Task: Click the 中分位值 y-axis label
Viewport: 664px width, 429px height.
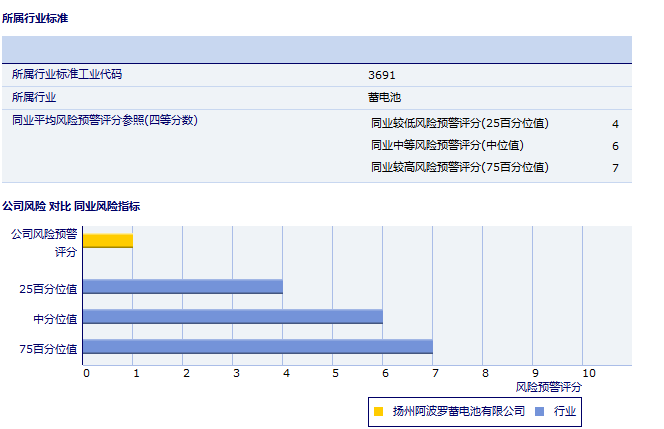Action: 56,318
